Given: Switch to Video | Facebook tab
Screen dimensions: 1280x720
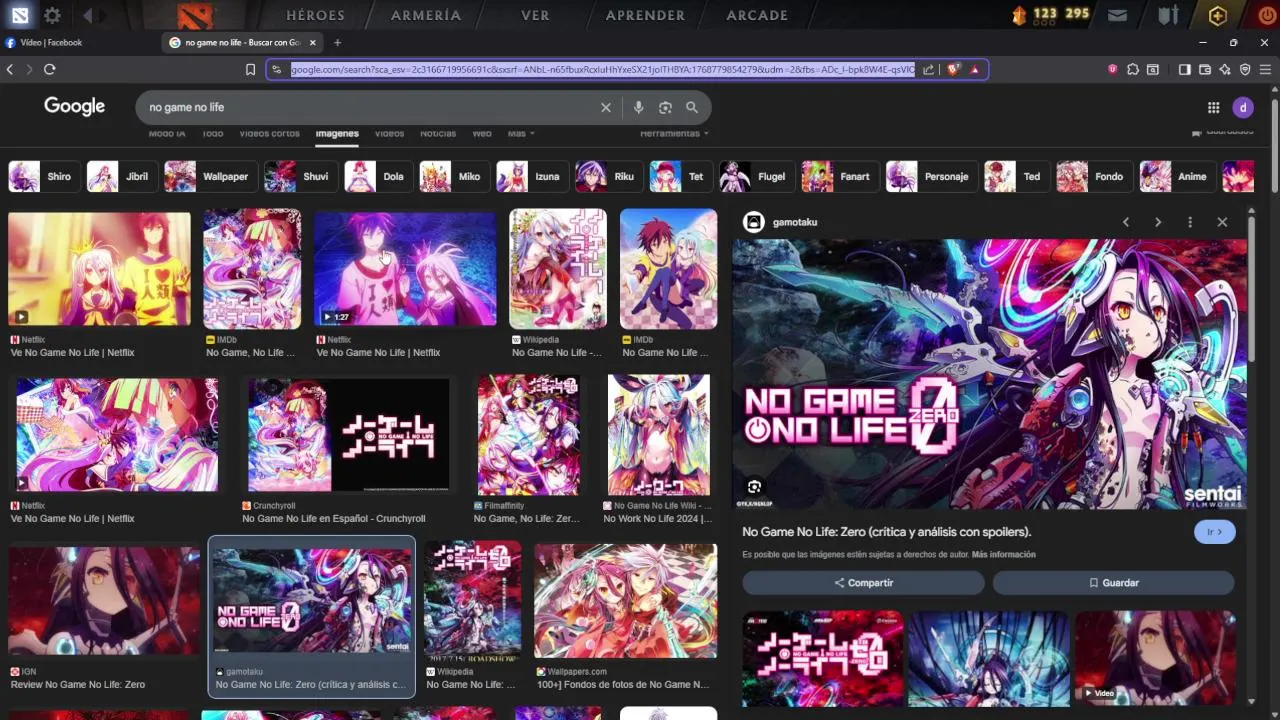Looking at the screenshot, I should point(80,43).
